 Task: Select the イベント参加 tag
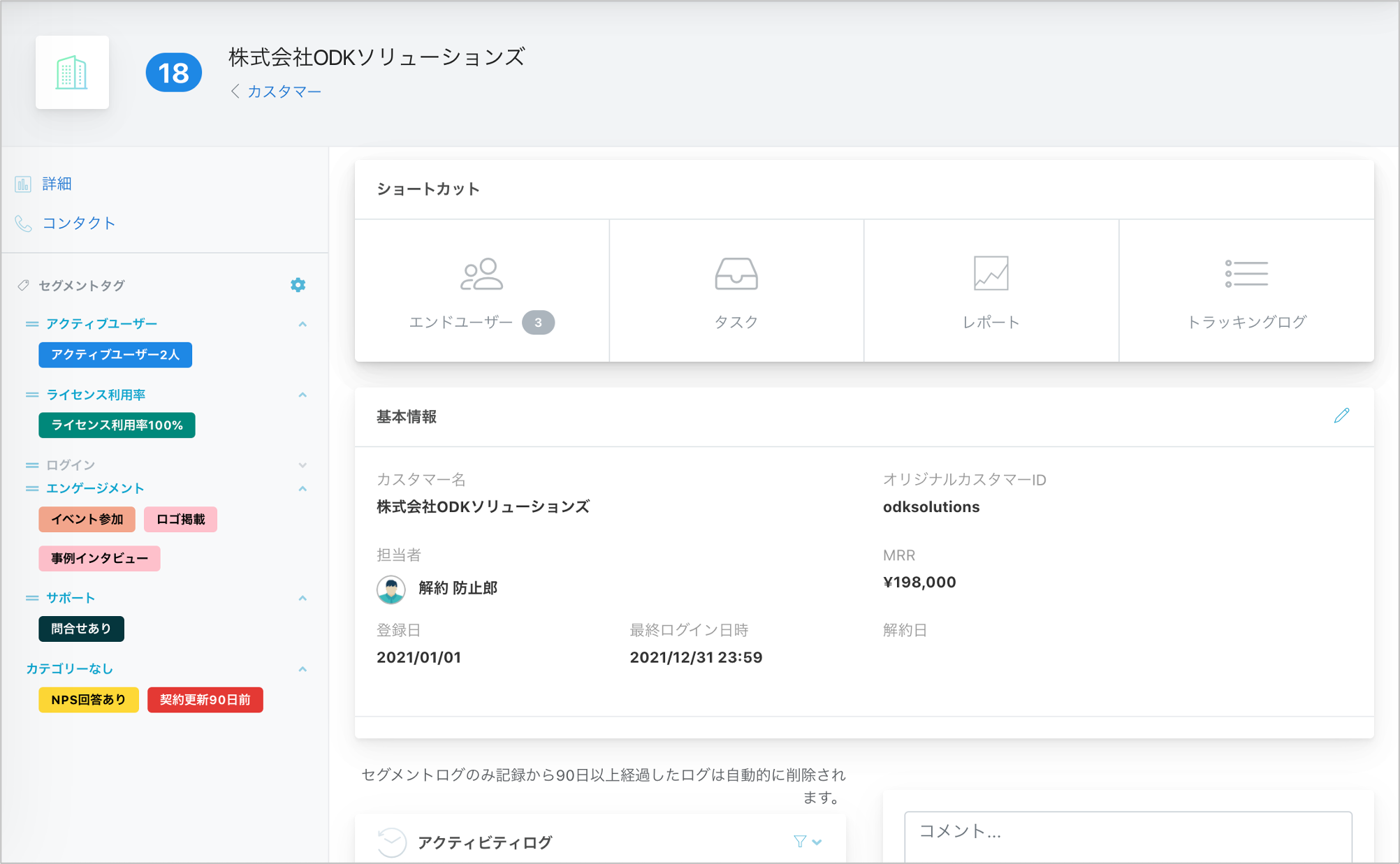click(87, 519)
